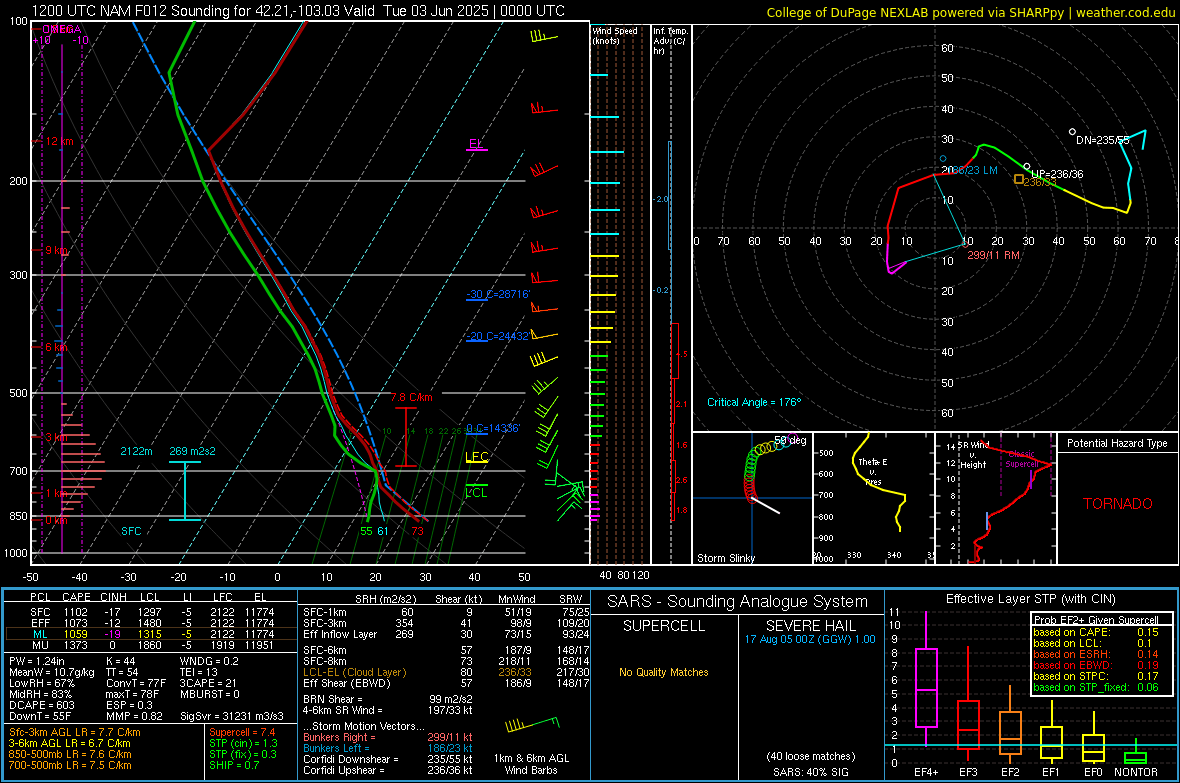This screenshot has height=783, width=1180.
Task: Click the red surface temperature value 73
Action: 417,531
